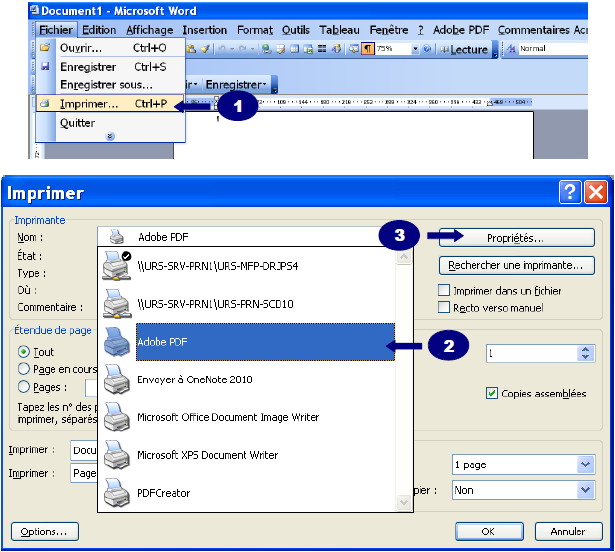Screen dimensions: 615x552
Task: Open the Format menu
Action: point(255,30)
